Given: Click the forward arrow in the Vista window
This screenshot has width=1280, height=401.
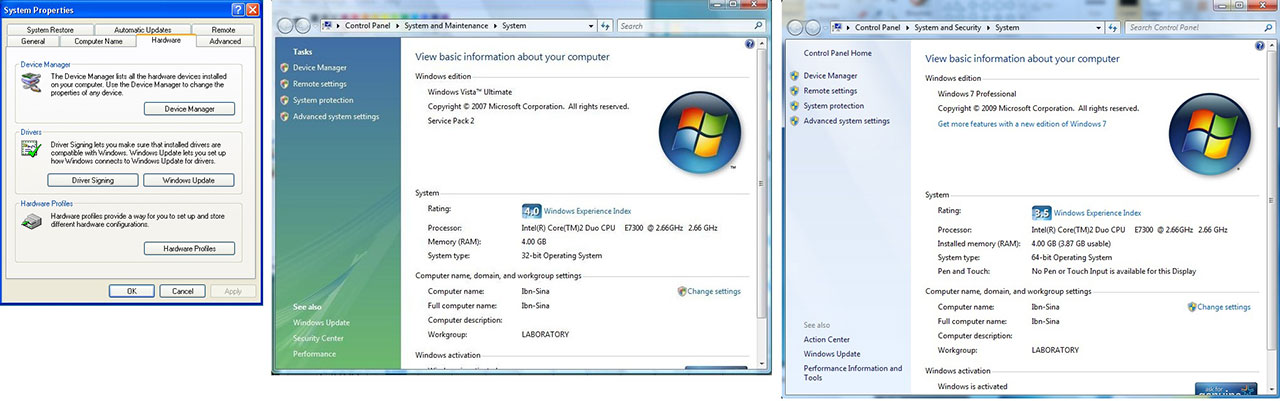Looking at the screenshot, I should [305, 25].
